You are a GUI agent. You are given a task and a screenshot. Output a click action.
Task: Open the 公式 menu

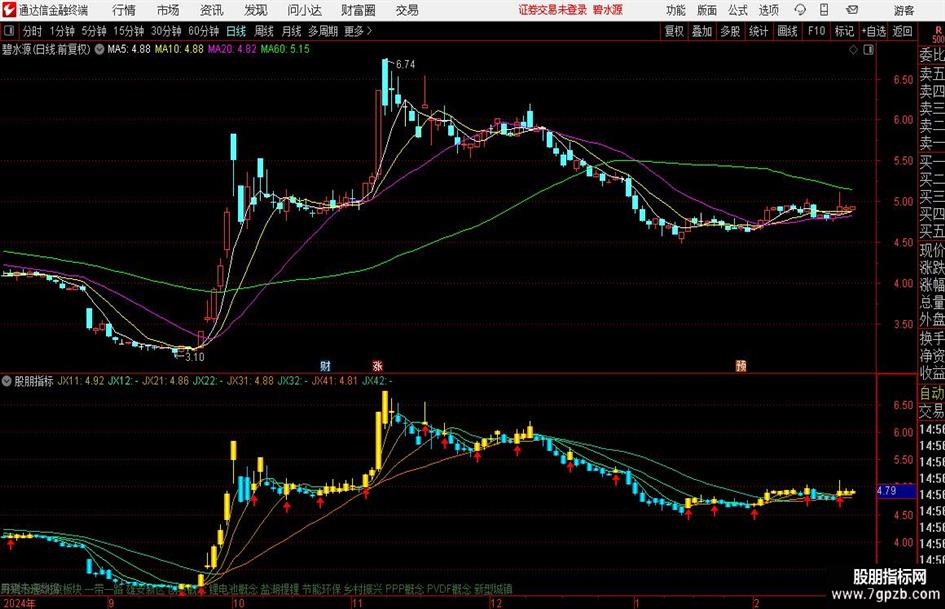(738, 10)
